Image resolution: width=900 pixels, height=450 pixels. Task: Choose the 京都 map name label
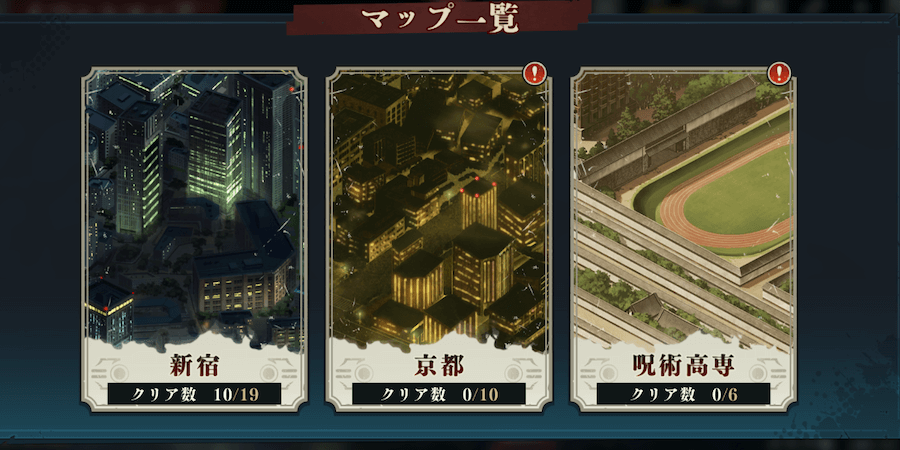pos(439,367)
